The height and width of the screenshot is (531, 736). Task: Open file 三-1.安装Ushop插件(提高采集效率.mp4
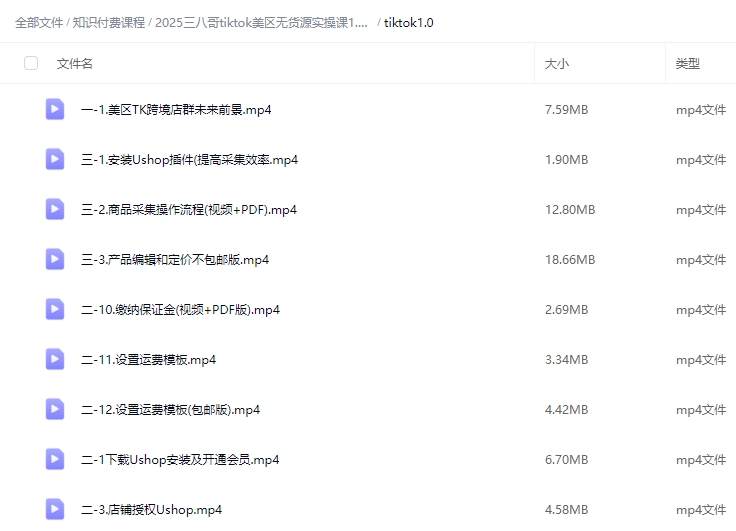click(189, 160)
